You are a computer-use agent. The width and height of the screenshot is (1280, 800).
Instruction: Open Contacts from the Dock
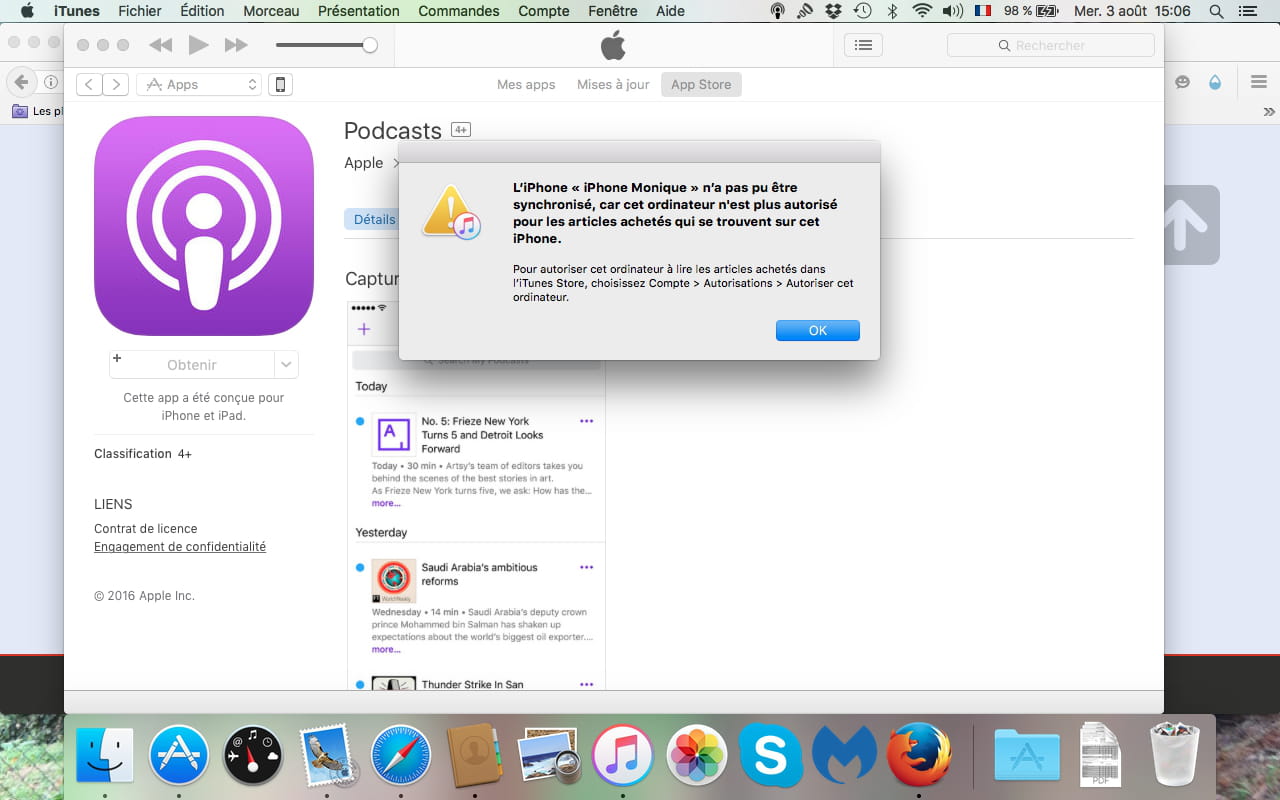[x=475, y=755]
